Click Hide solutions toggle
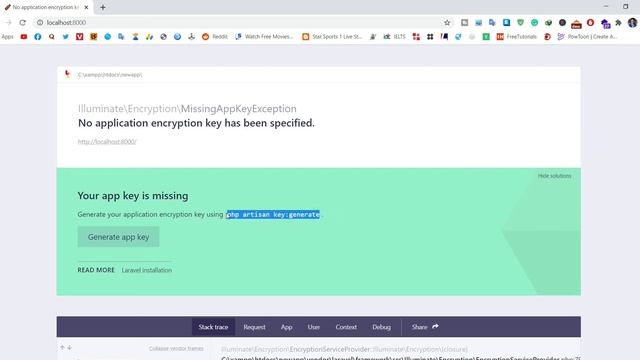Screen dimensions: 640x360 click(x=554, y=176)
